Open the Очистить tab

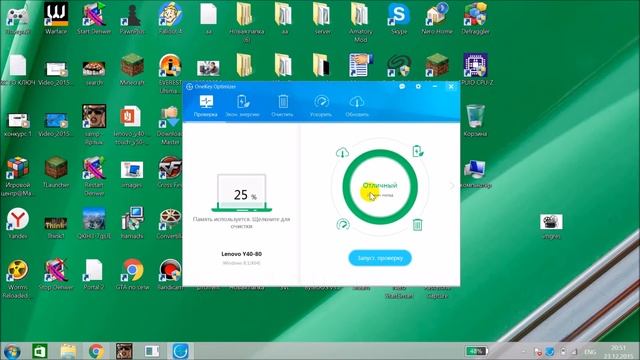pos(282,106)
